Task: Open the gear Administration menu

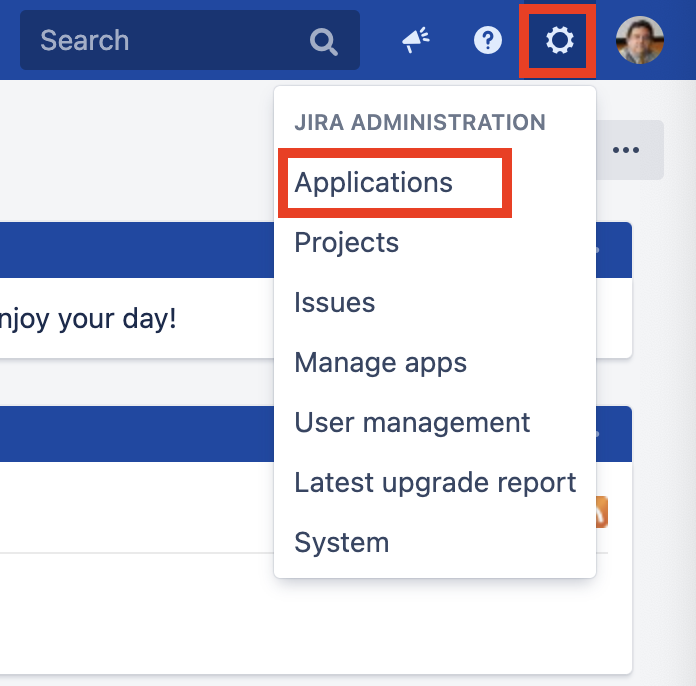Action: click(559, 40)
